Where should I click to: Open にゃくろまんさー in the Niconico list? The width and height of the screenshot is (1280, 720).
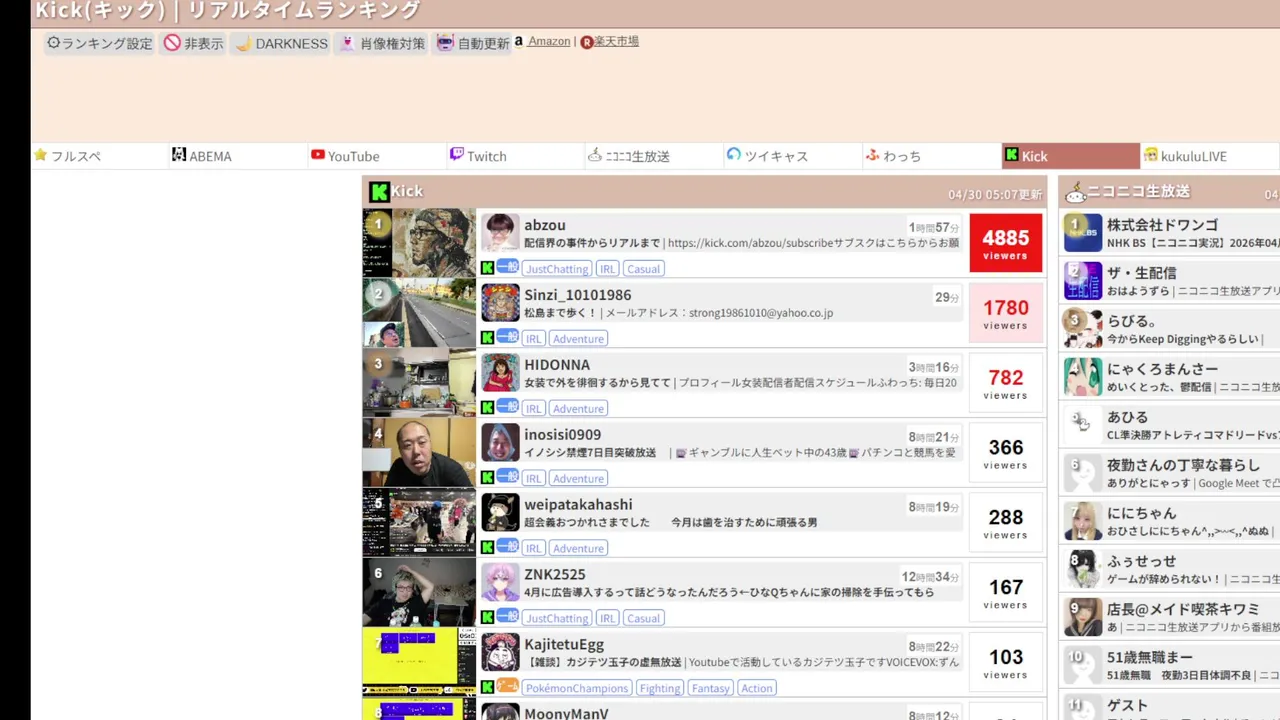pos(1162,369)
